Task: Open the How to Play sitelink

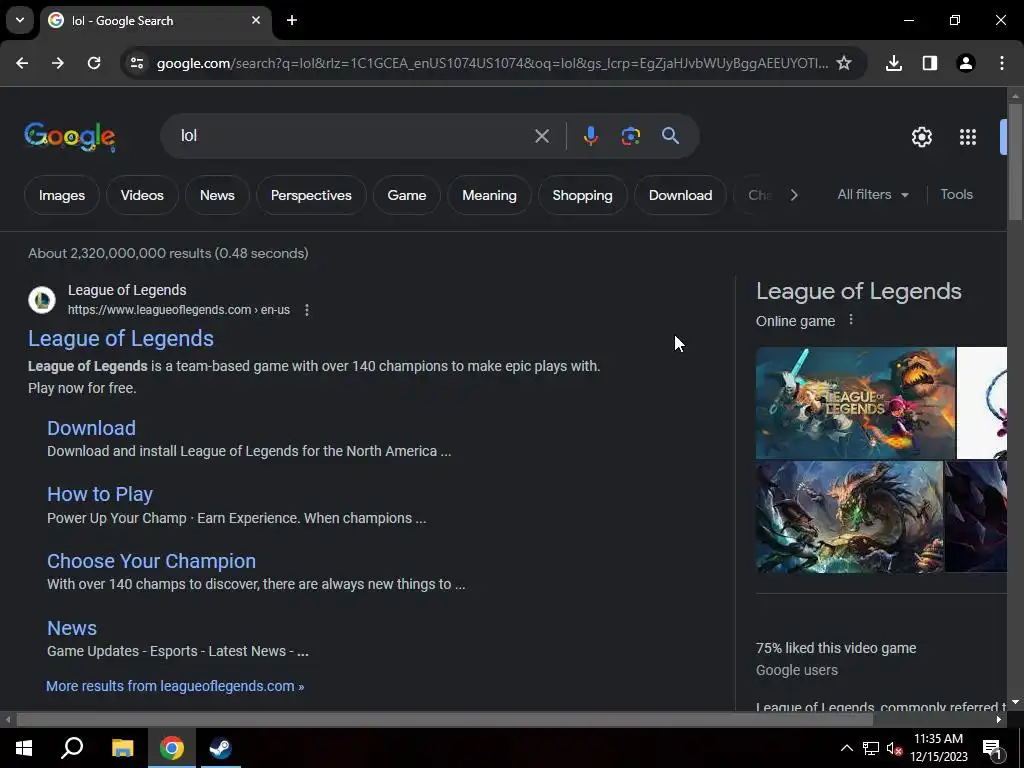Action: 100,494
